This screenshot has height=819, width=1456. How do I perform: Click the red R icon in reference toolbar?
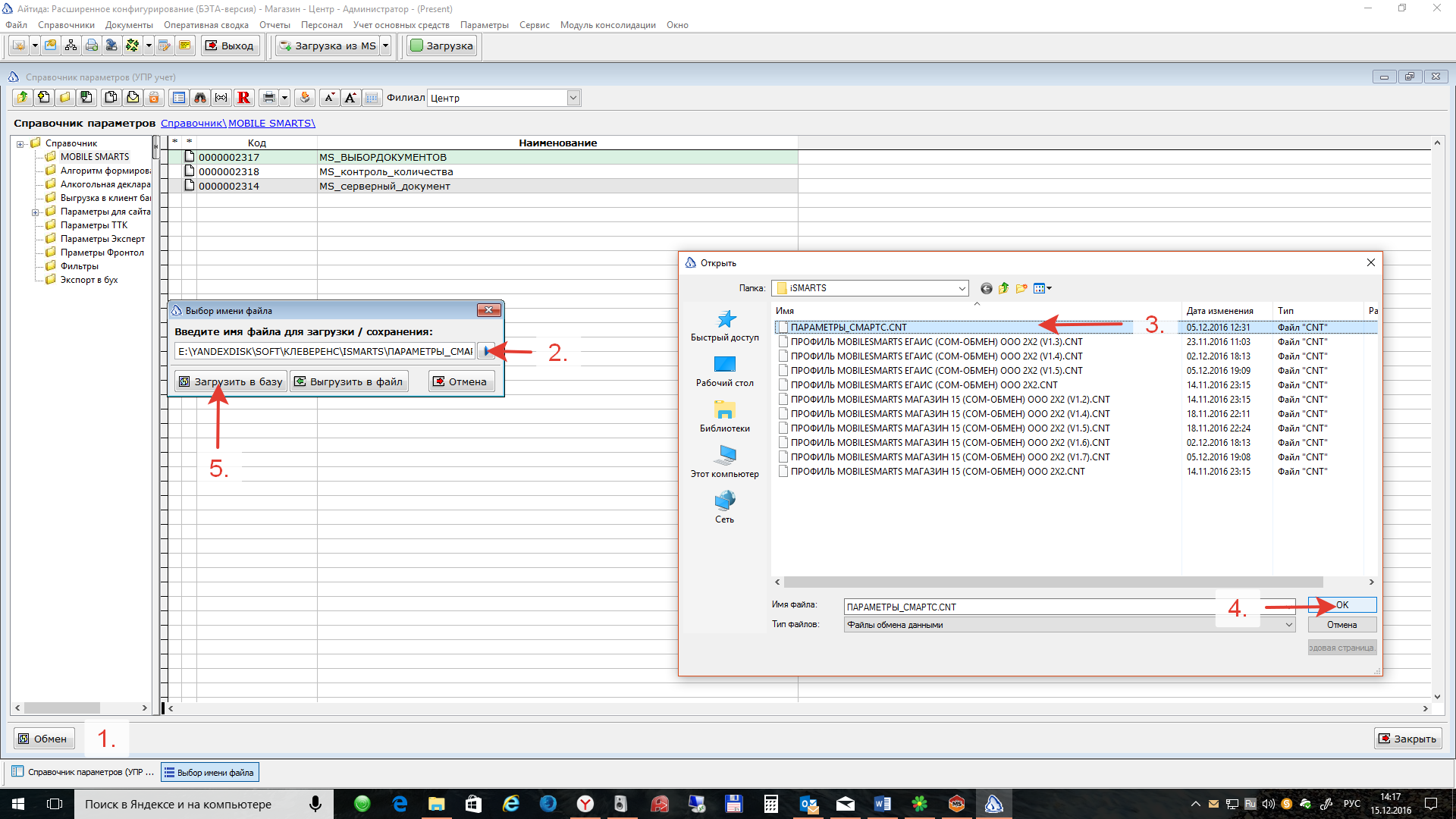coord(243,97)
